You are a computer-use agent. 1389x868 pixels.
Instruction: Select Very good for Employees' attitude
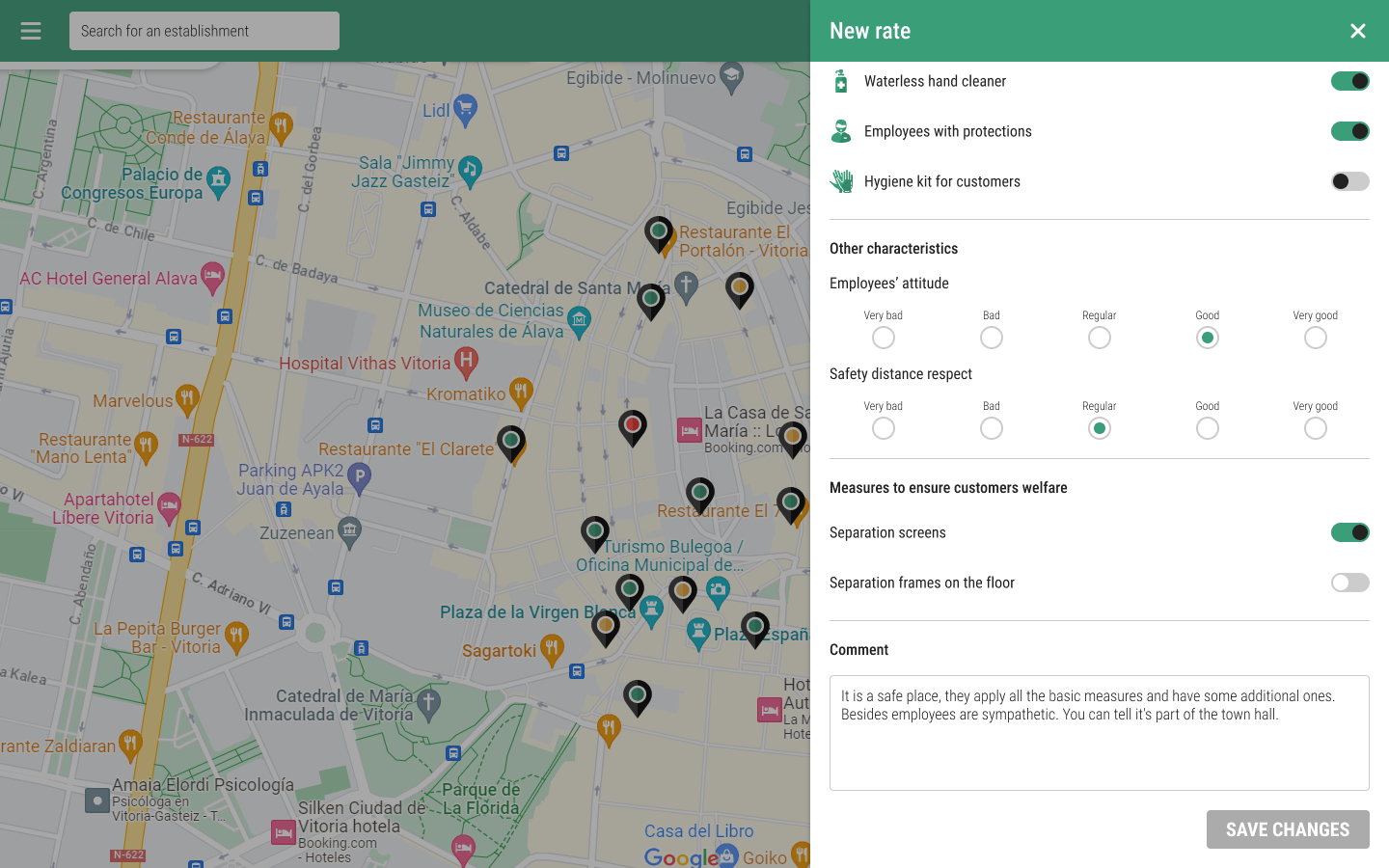click(x=1316, y=338)
